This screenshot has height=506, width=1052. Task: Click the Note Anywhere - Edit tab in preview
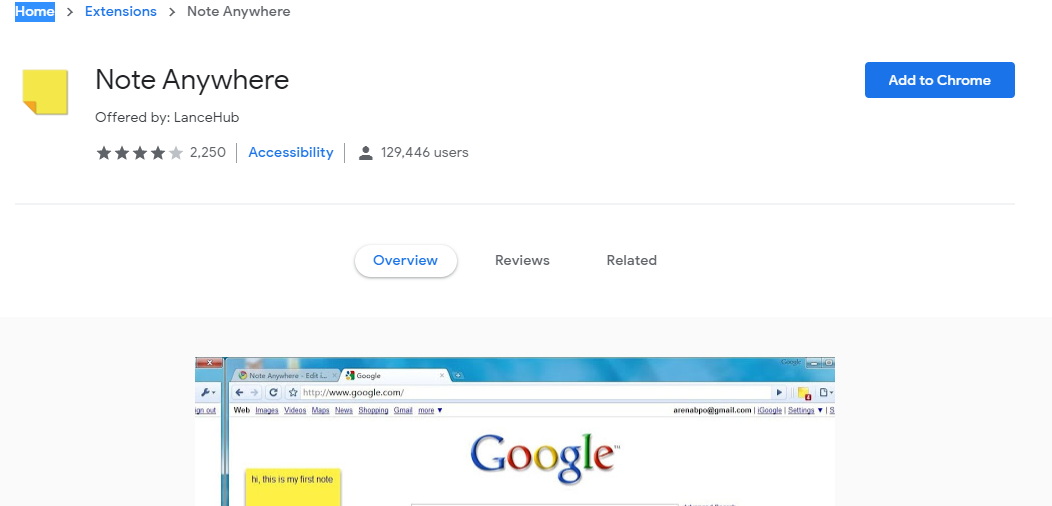(284, 376)
